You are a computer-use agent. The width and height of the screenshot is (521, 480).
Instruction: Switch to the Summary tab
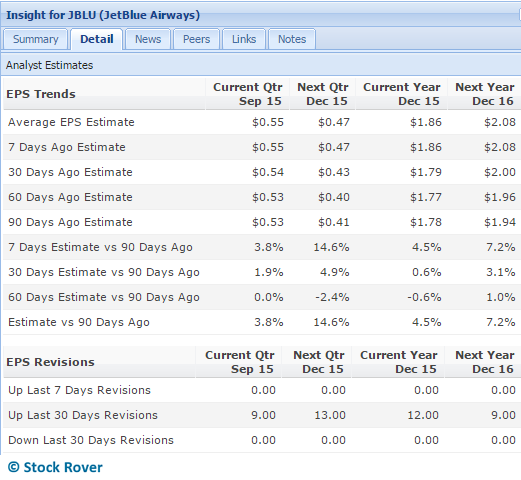tap(36, 39)
